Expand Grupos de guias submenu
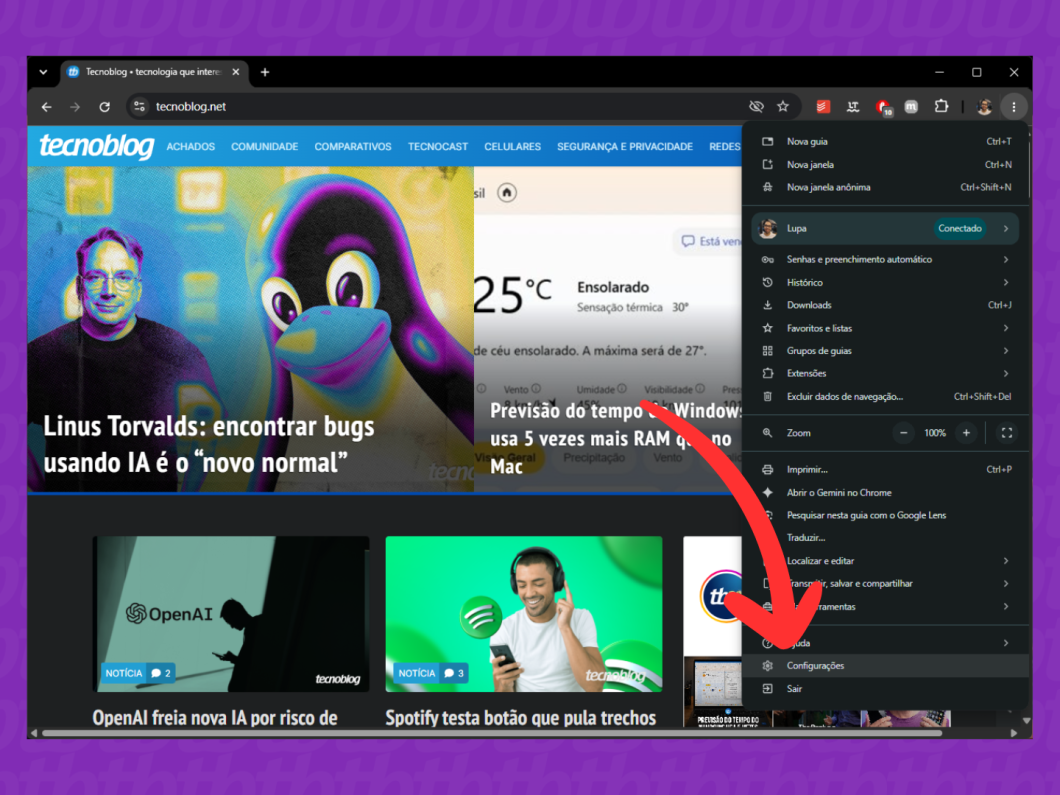The height and width of the screenshot is (795, 1060). [x=886, y=351]
